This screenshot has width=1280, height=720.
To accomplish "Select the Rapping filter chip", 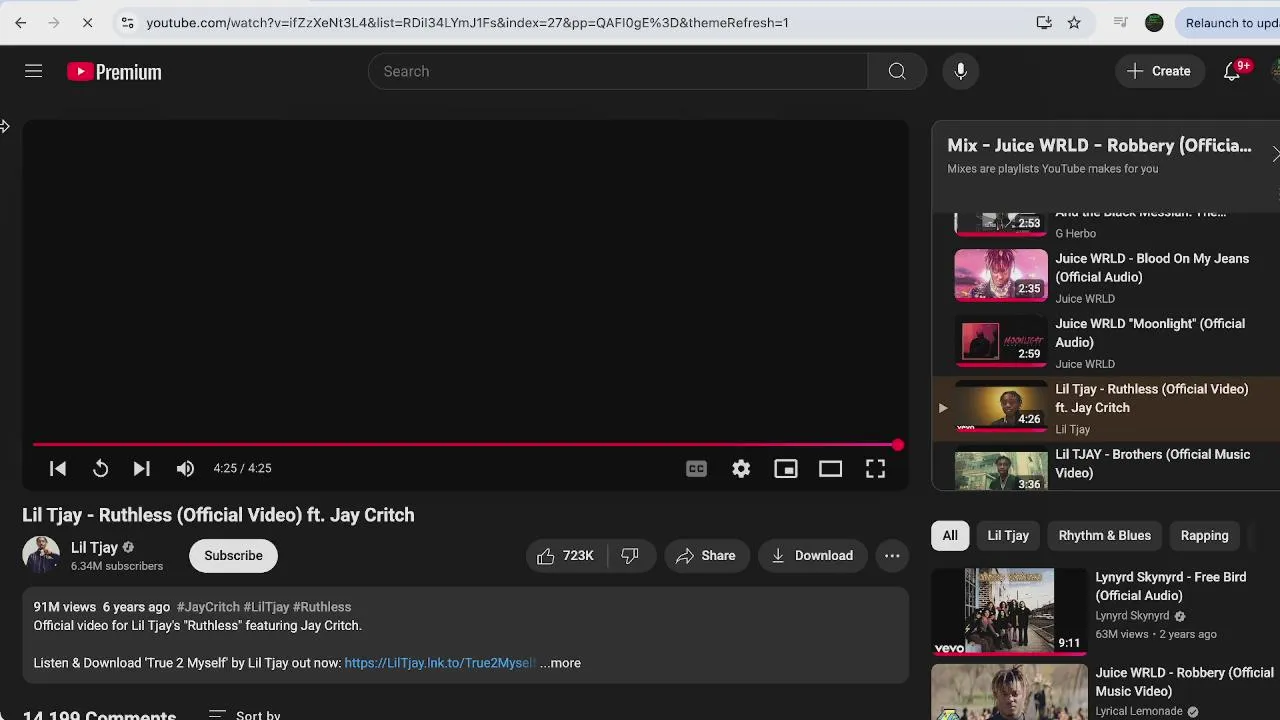I will pyautogui.click(x=1204, y=535).
